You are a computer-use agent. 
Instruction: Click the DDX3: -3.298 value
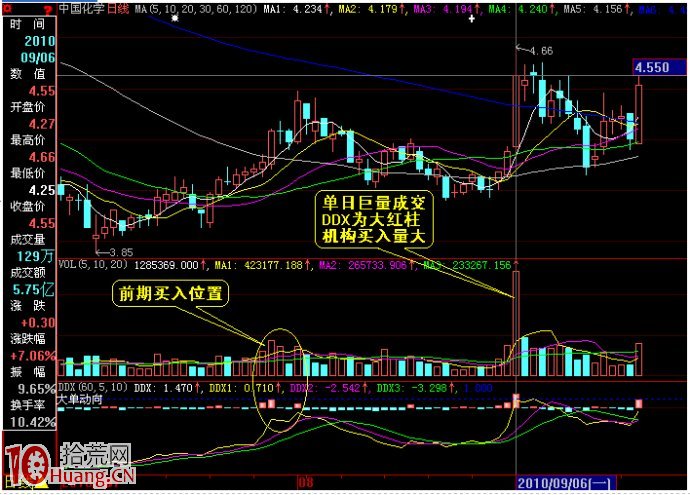click(x=414, y=388)
